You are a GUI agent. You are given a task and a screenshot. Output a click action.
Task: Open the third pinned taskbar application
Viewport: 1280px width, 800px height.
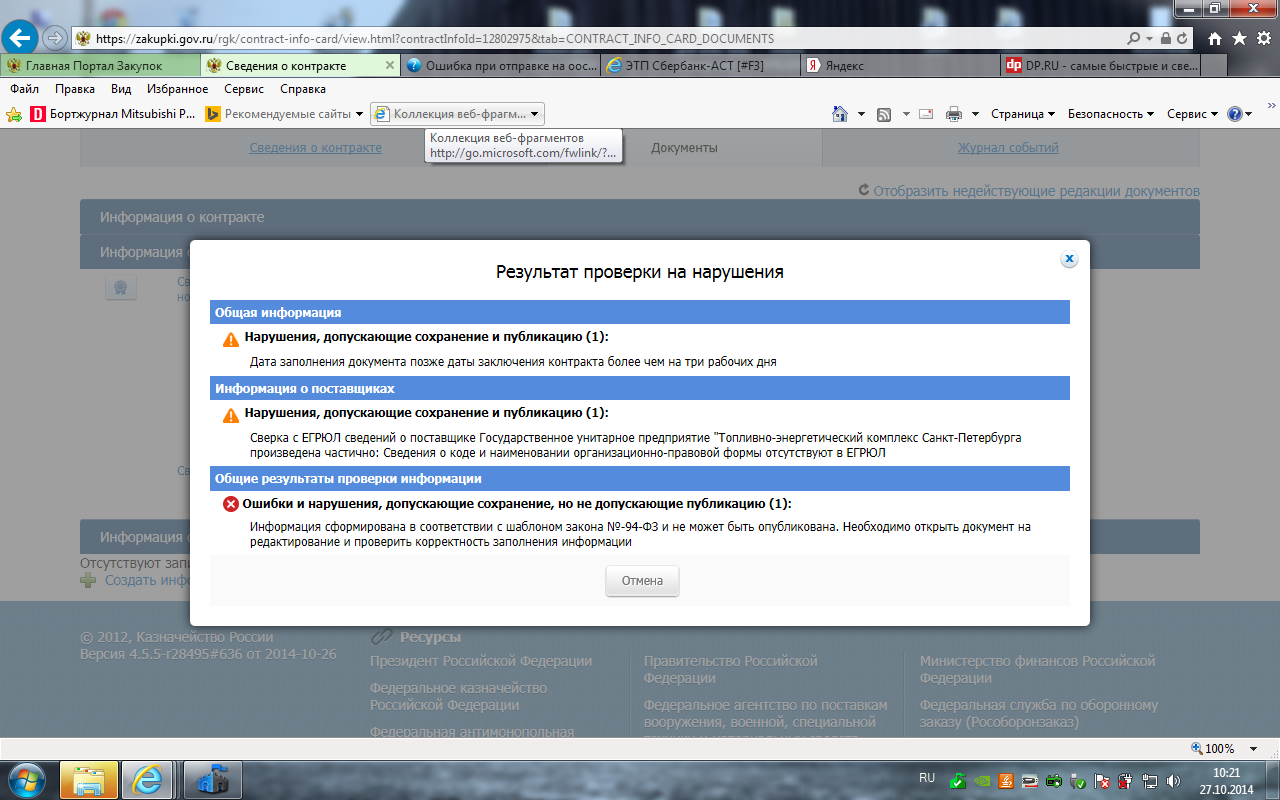[214, 780]
